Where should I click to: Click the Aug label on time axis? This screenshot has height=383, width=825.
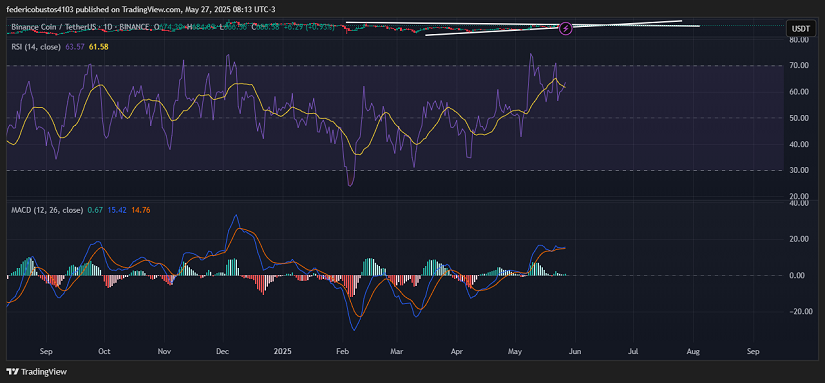(x=693, y=351)
